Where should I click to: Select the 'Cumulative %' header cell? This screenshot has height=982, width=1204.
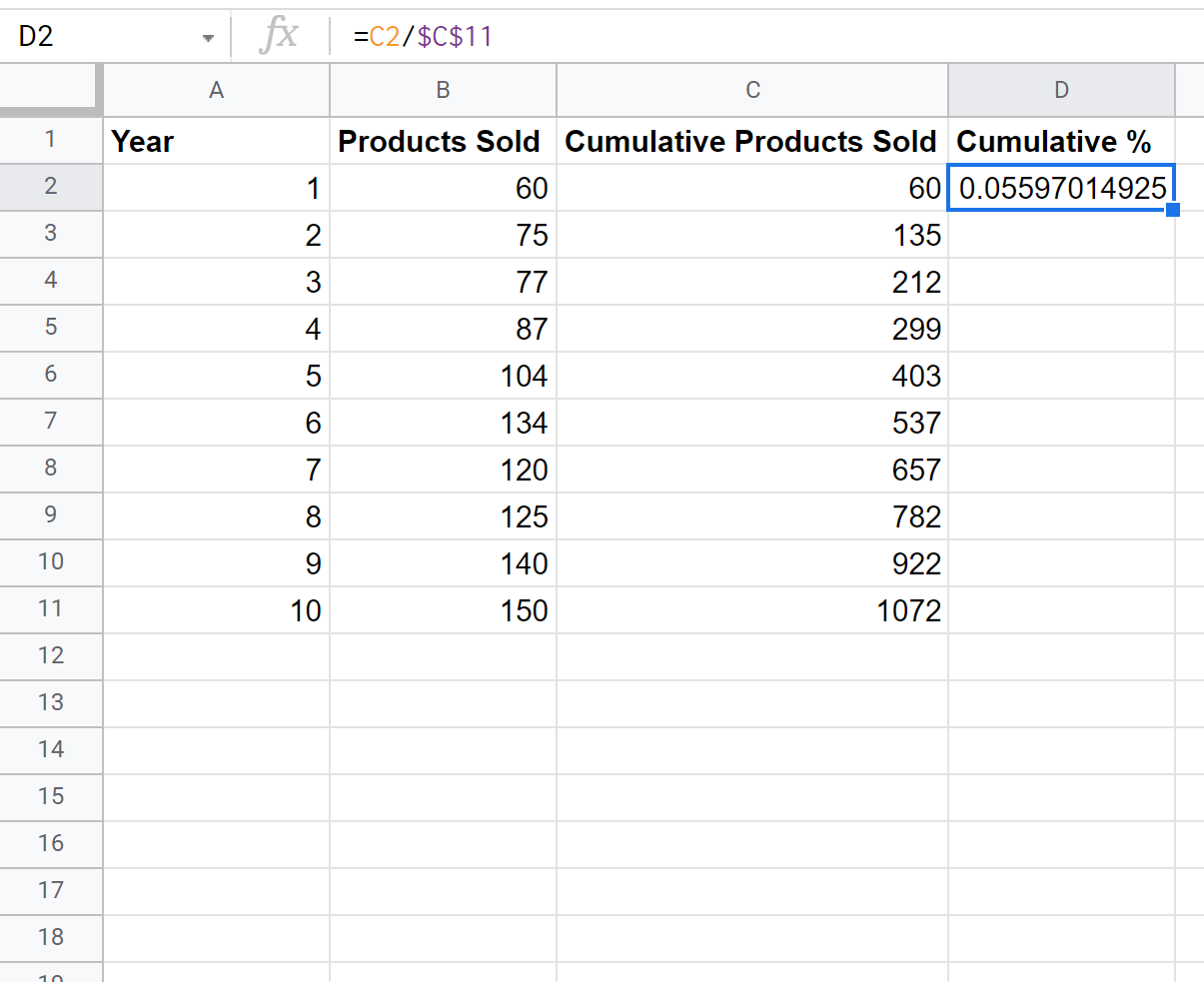pos(1061,141)
